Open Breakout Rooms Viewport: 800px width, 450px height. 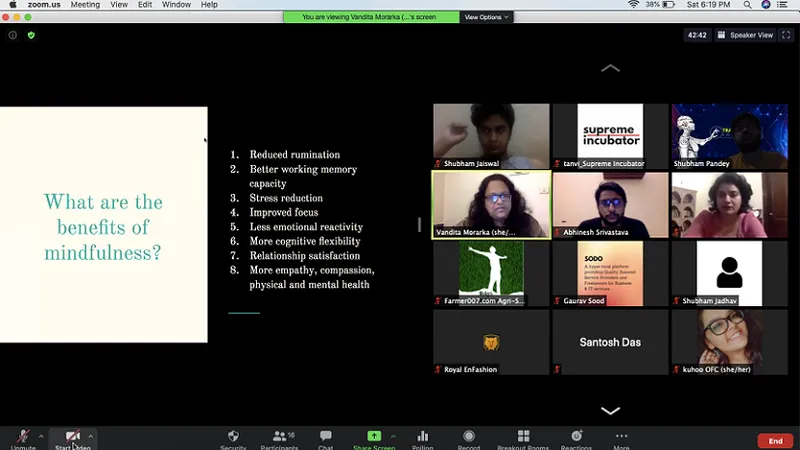(x=523, y=438)
